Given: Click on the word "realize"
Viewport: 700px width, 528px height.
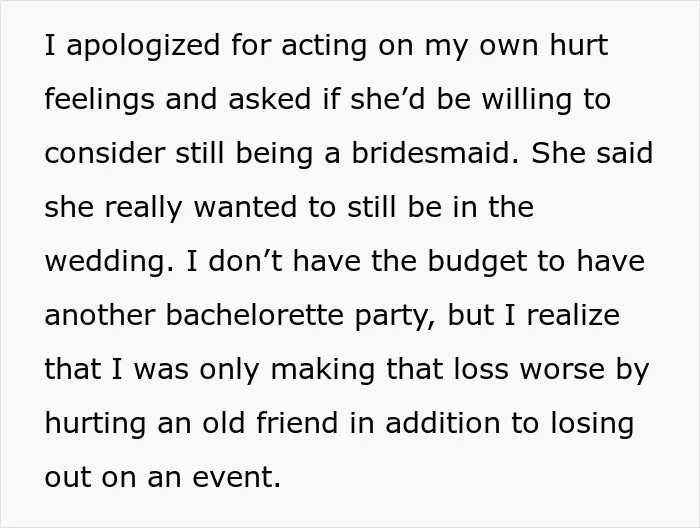Looking at the screenshot, I should pos(573,315).
